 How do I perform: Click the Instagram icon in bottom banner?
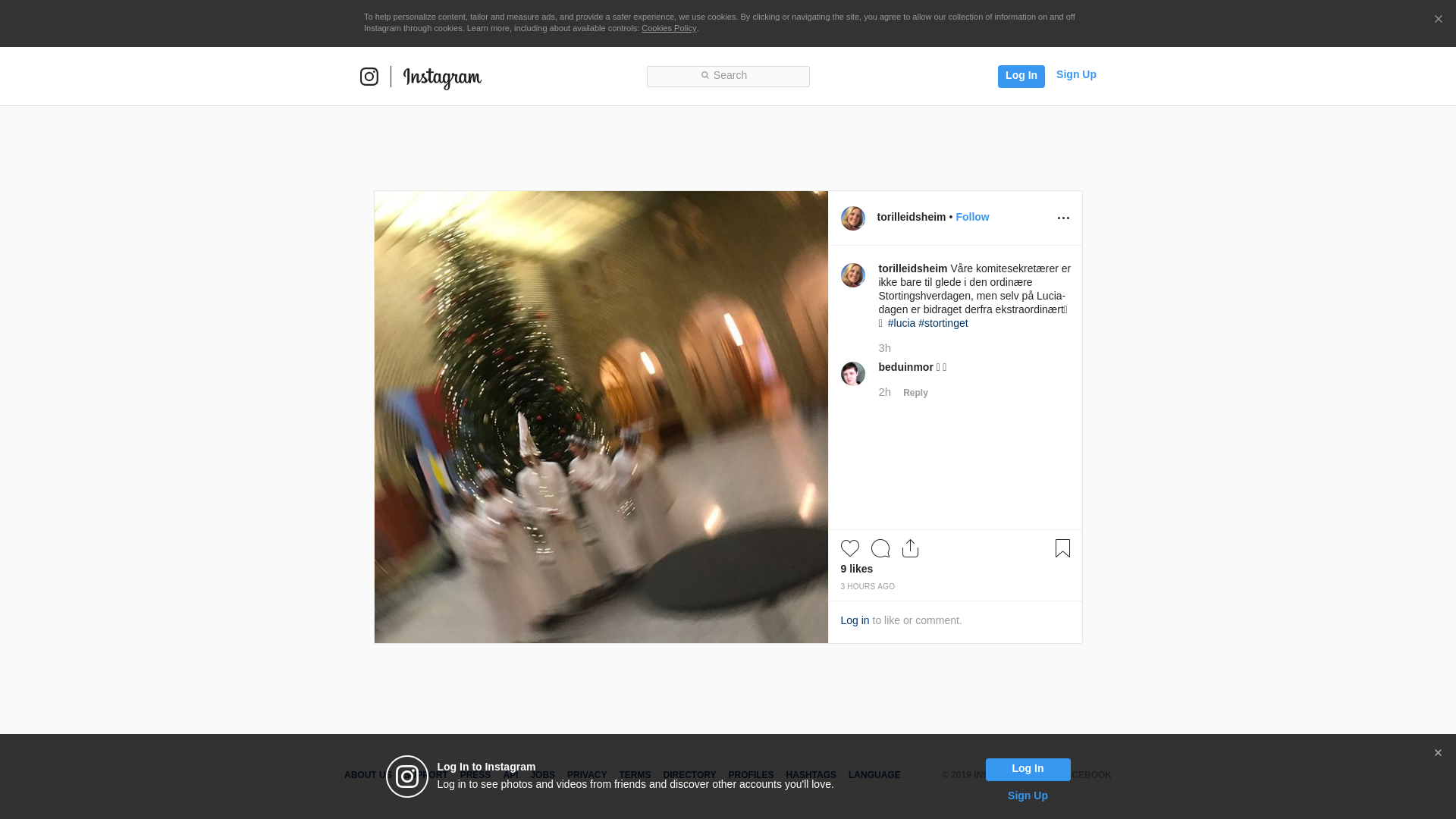click(407, 777)
